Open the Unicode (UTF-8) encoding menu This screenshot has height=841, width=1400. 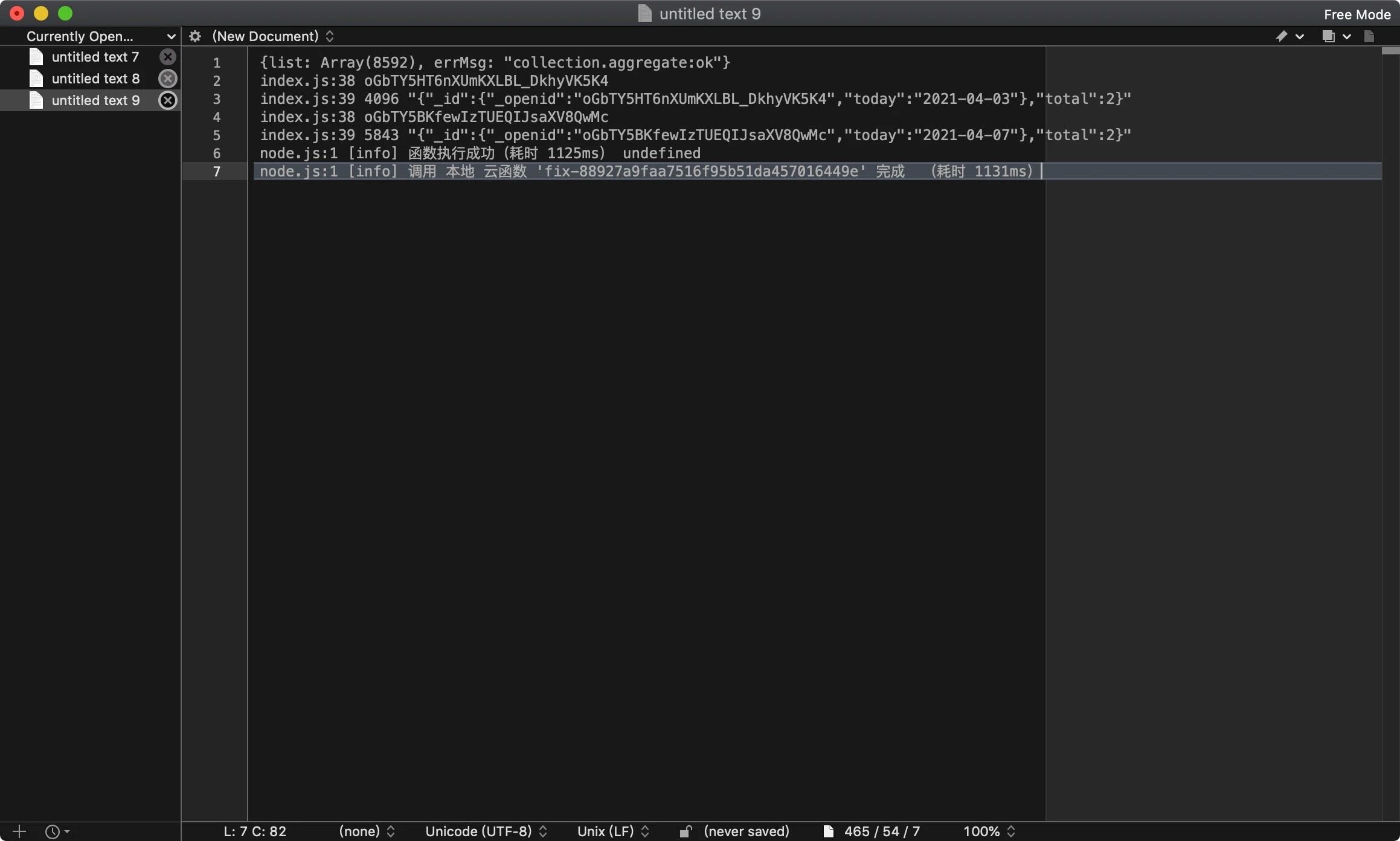coord(486,831)
